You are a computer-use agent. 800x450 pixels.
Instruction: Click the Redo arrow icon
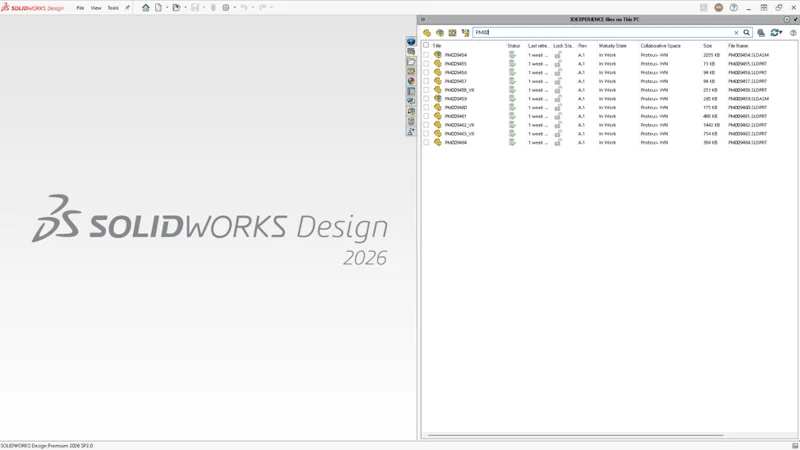(262, 8)
